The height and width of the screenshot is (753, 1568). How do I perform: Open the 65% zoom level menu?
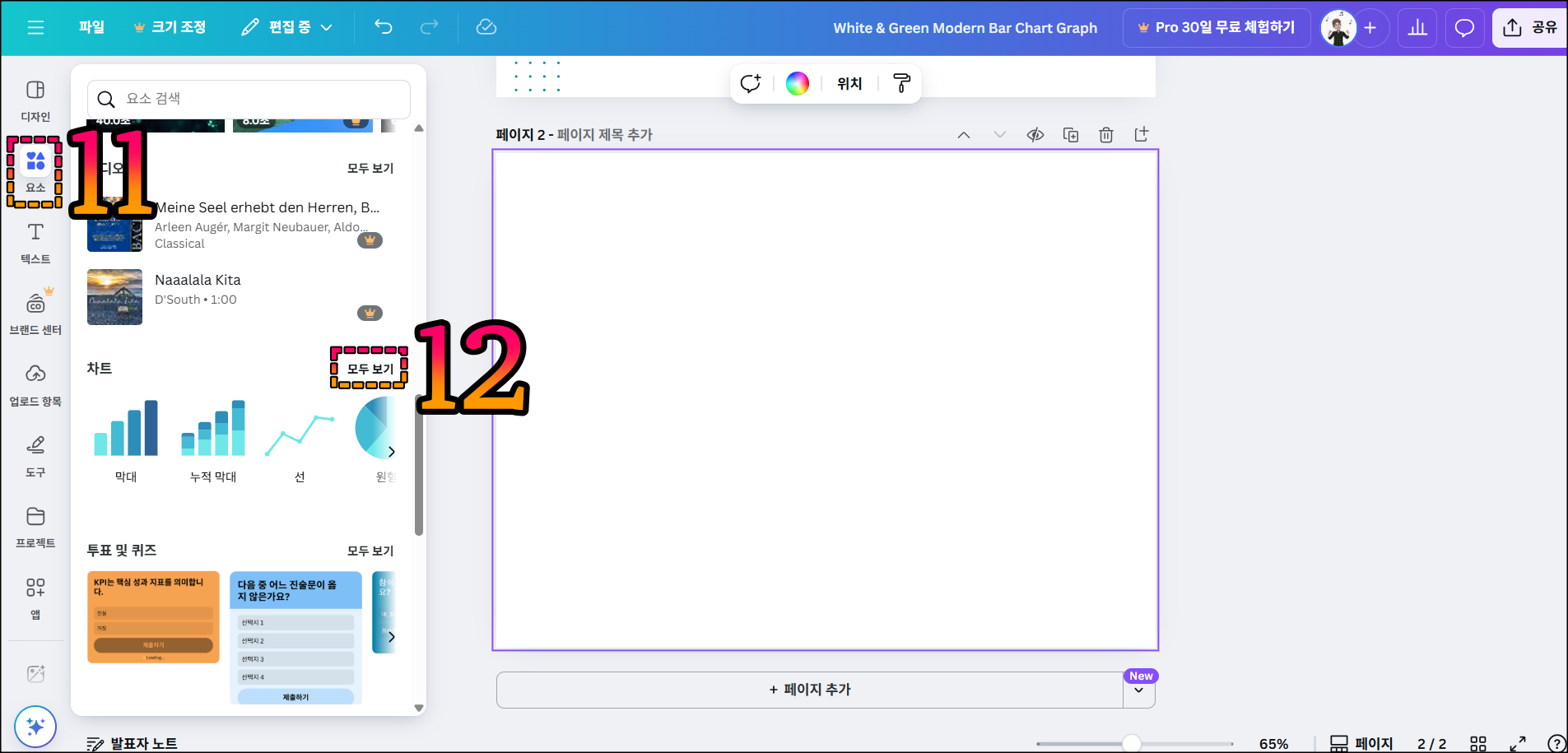coord(1273,744)
